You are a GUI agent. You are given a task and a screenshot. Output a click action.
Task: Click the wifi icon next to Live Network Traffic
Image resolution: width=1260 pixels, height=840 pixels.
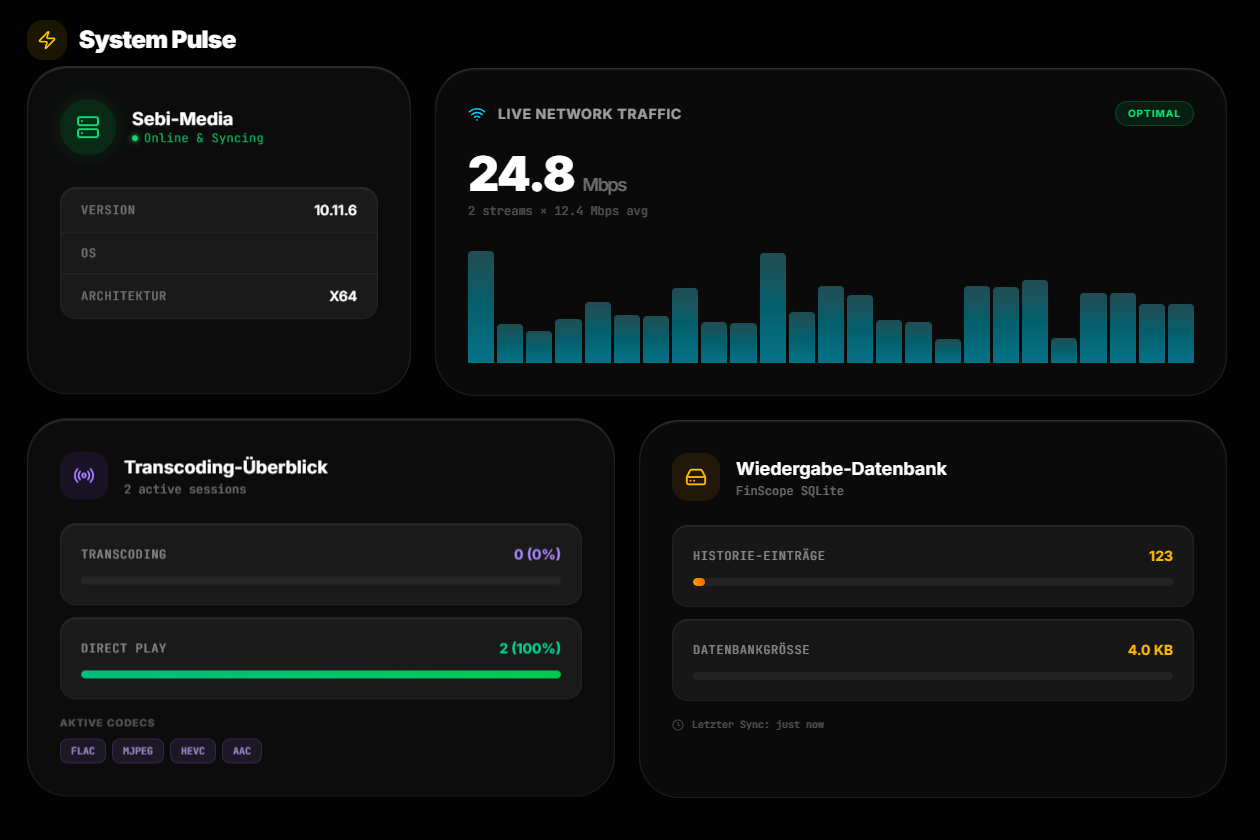[x=477, y=114]
